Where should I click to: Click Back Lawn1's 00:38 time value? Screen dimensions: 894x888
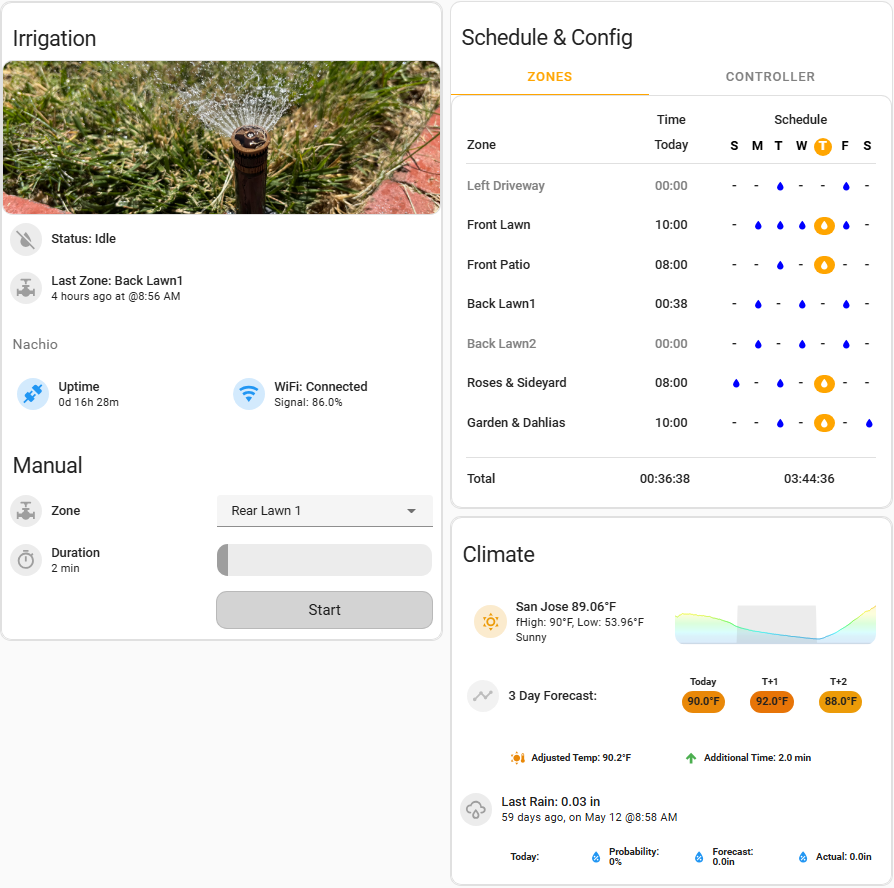[671, 304]
